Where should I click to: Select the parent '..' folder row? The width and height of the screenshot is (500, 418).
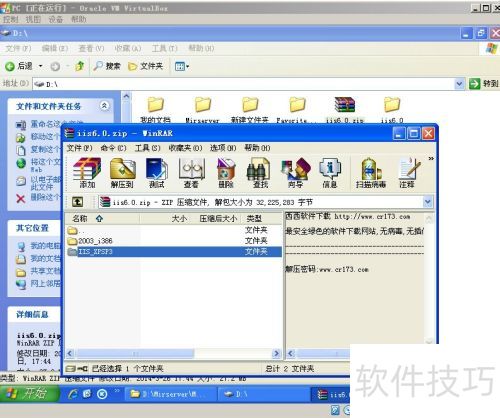(173, 230)
